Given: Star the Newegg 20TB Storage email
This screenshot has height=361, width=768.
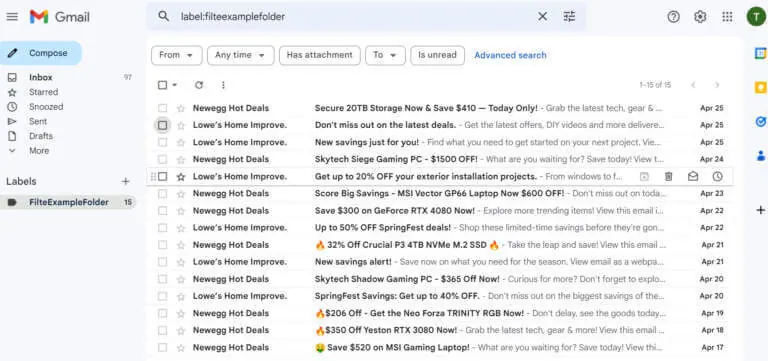Looking at the screenshot, I should [x=181, y=108].
